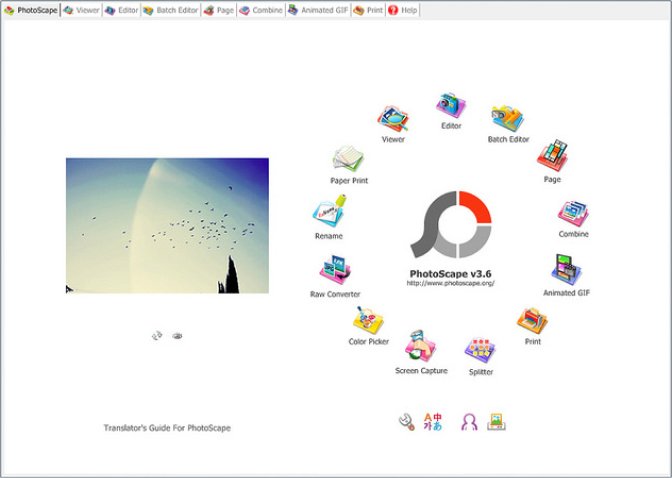Switch to the Animated GIF tab

pos(318,10)
